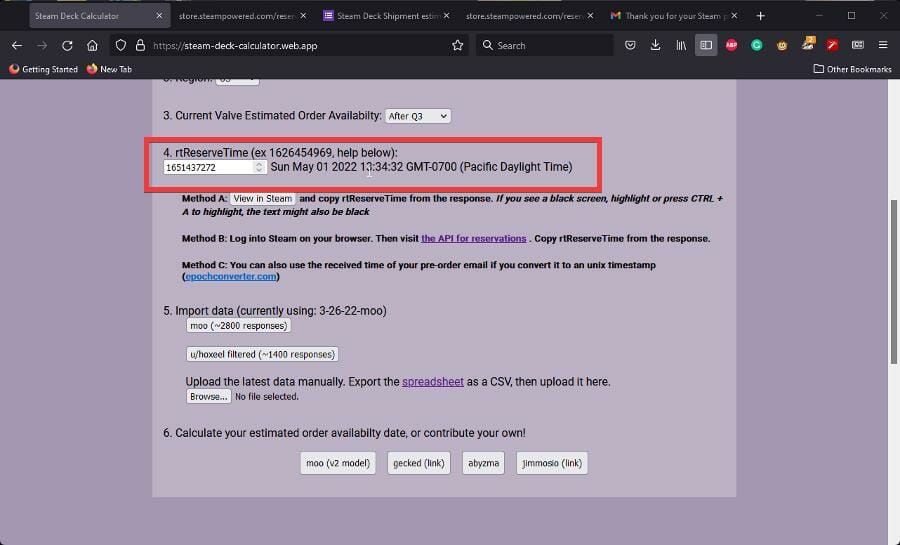The height and width of the screenshot is (545, 900).
Task: Open the gecked (link) calculator
Action: [x=419, y=463]
